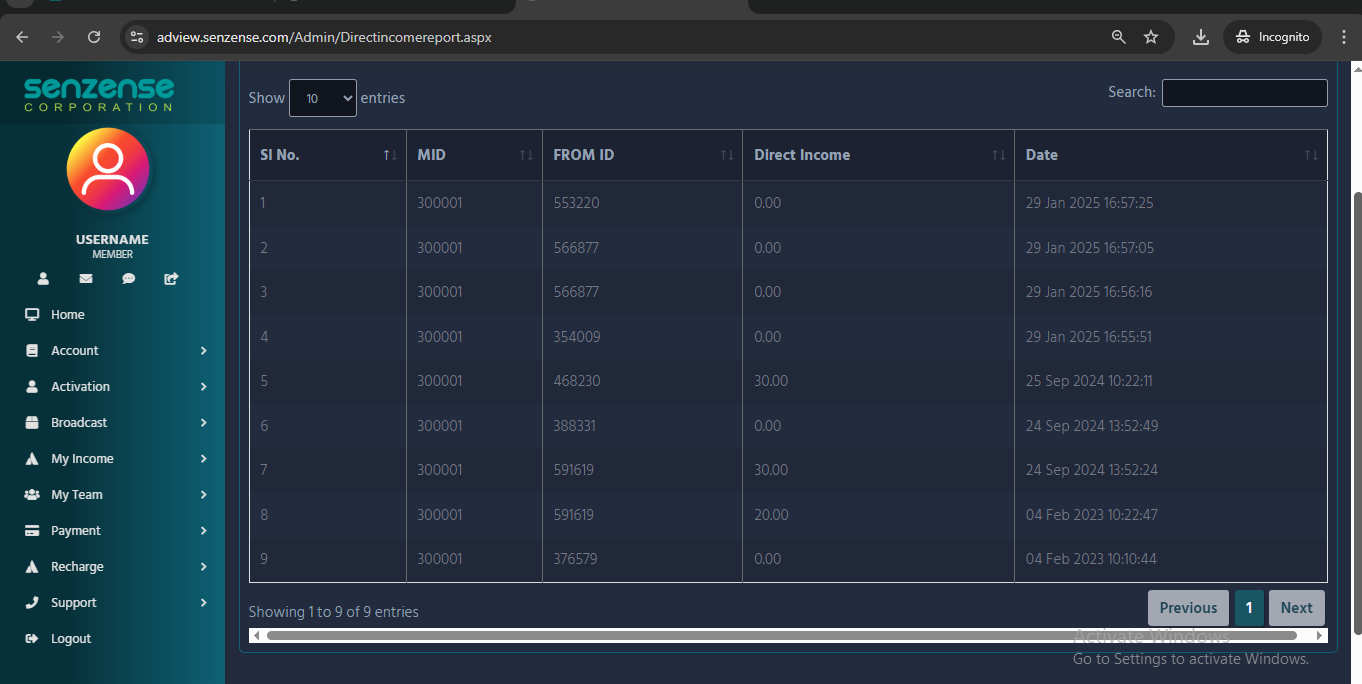1362x684 pixels.
Task: Select FROM ID cell 376579
Action: (575, 559)
